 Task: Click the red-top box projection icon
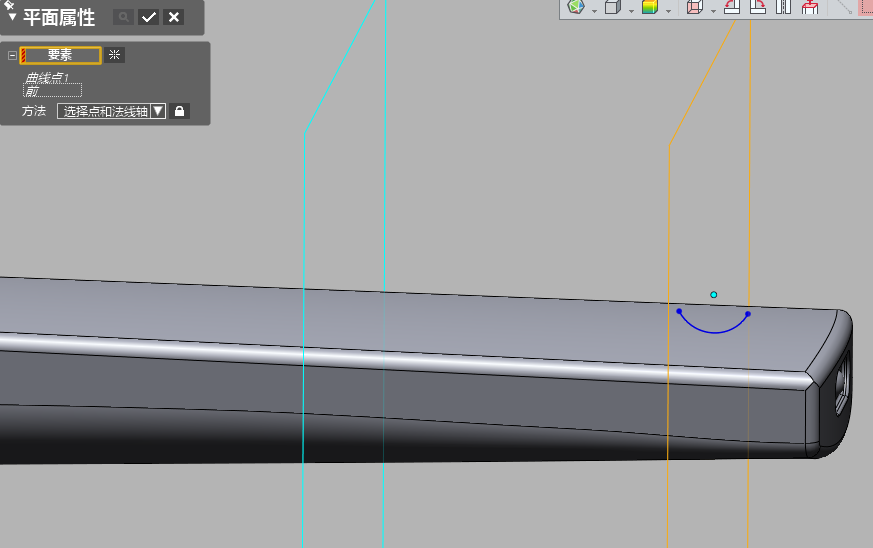810,7
